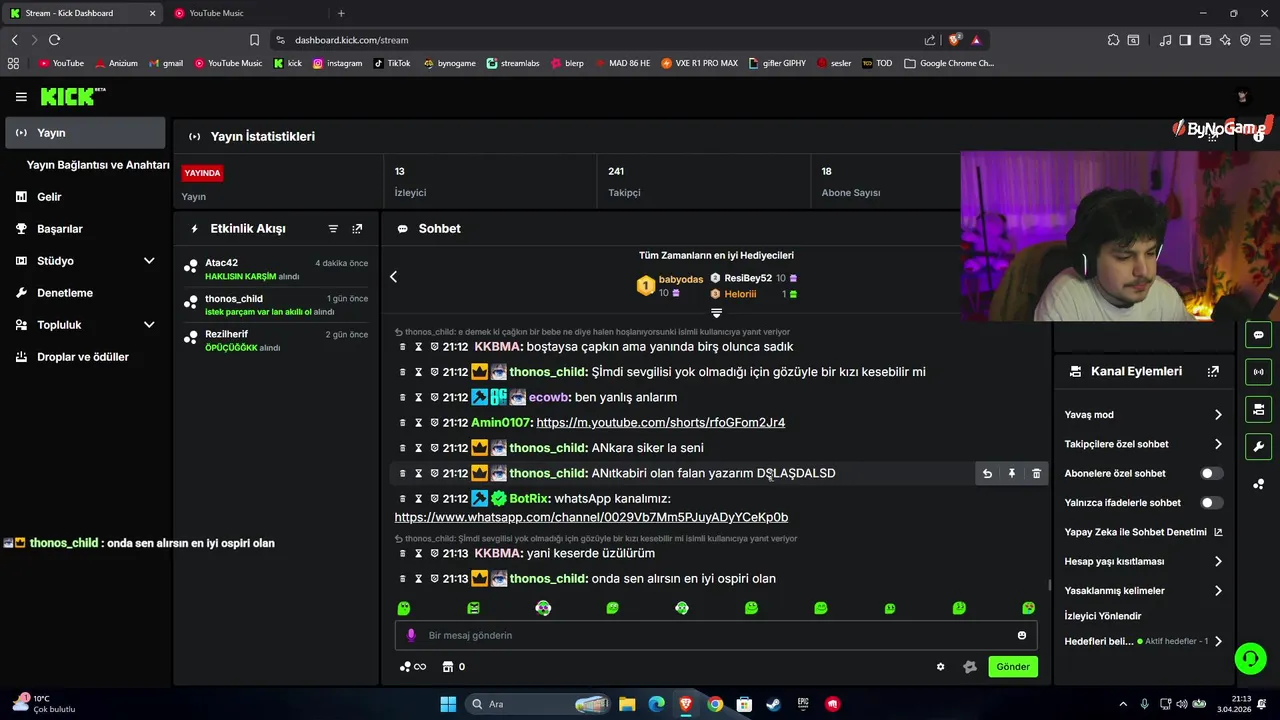1280x720 pixels.
Task: Open Steam from the taskbar
Action: tap(773, 704)
